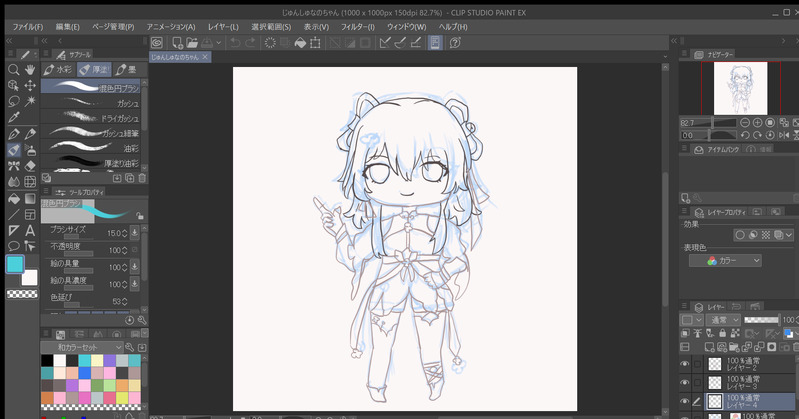Select the Lasso selection tool
Screen dimensions: 799x419
coord(14,101)
